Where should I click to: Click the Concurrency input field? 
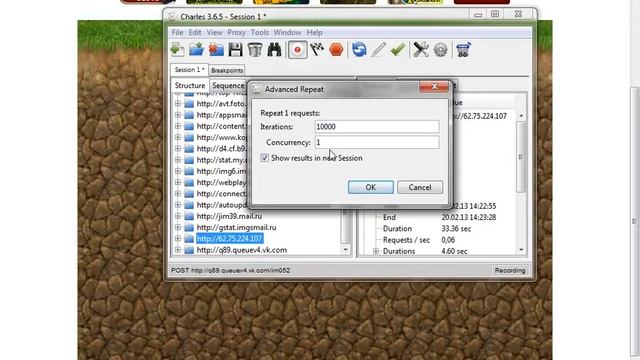coord(377,142)
